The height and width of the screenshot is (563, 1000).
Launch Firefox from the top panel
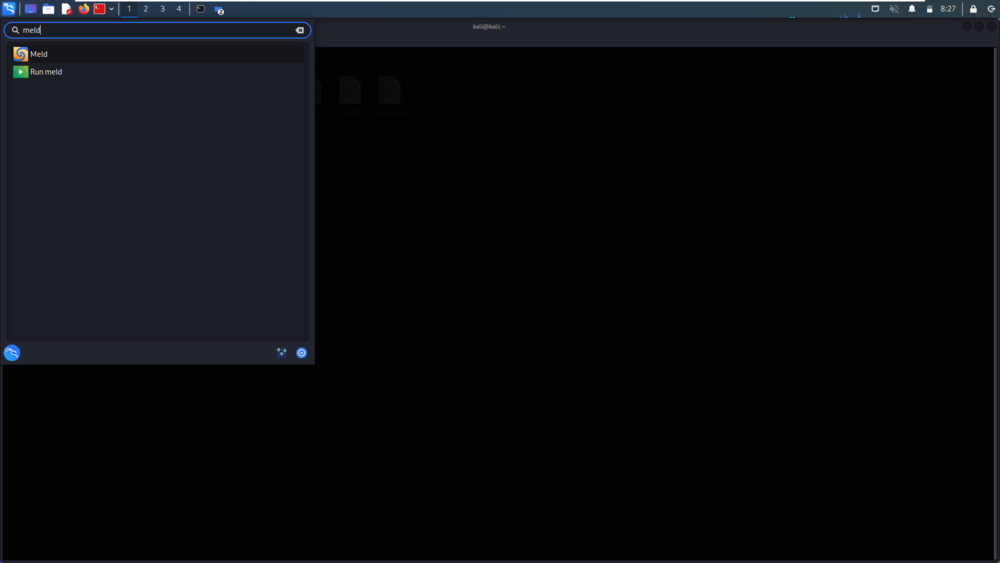pyautogui.click(x=84, y=9)
